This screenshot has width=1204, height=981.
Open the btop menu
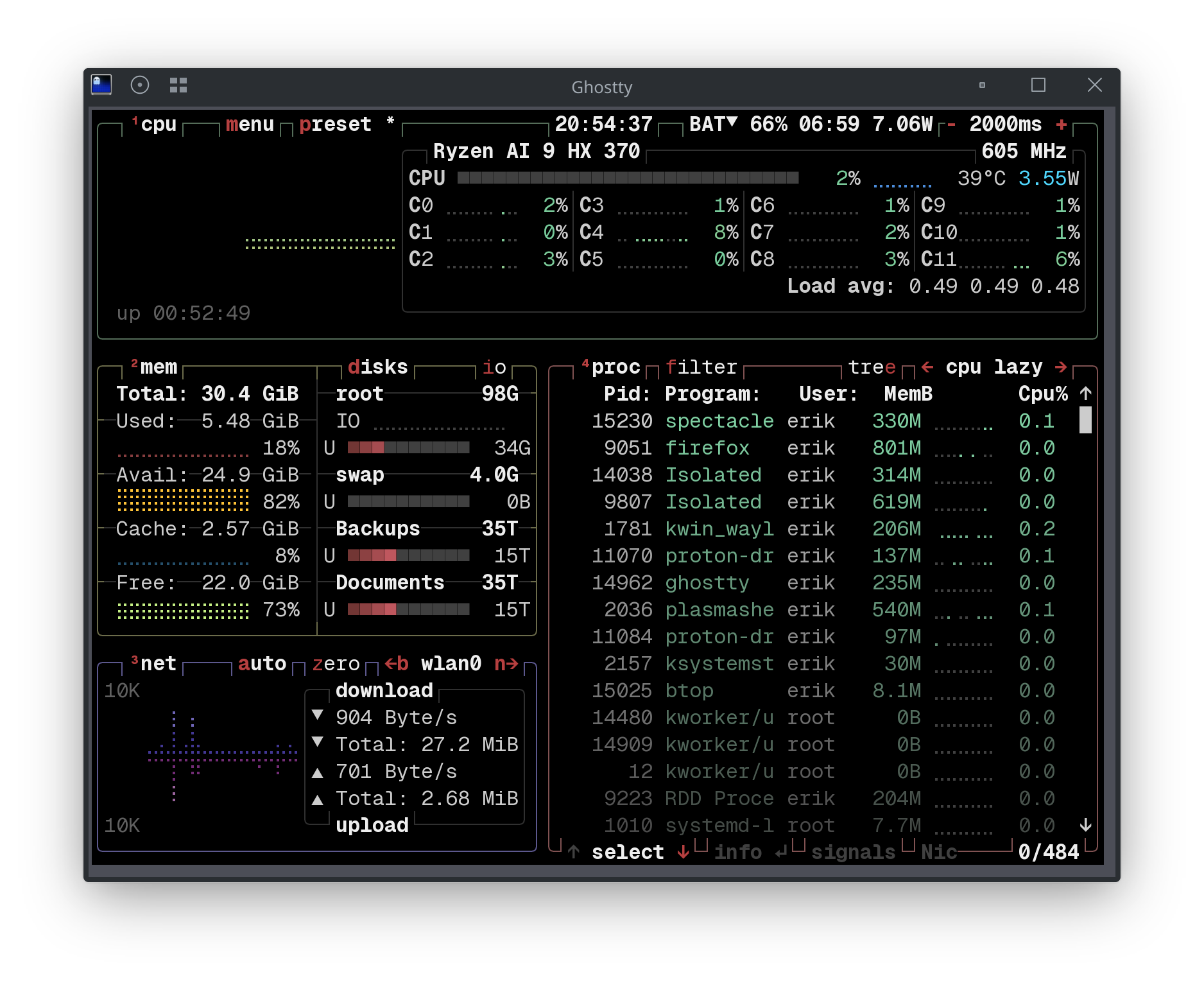(250, 124)
